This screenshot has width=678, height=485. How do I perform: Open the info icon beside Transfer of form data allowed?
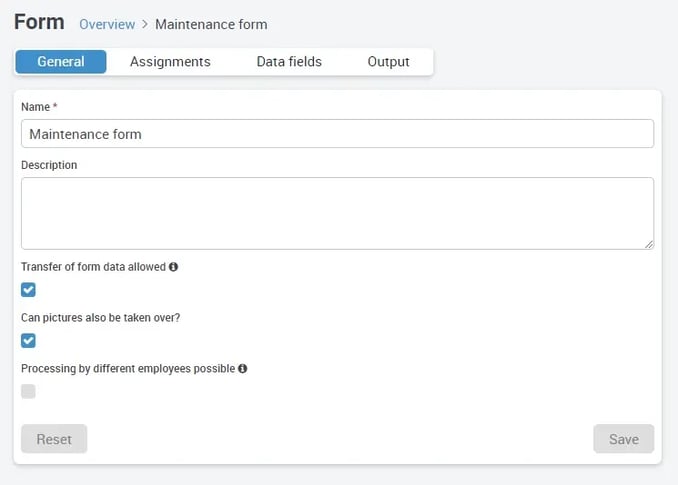(x=173, y=267)
